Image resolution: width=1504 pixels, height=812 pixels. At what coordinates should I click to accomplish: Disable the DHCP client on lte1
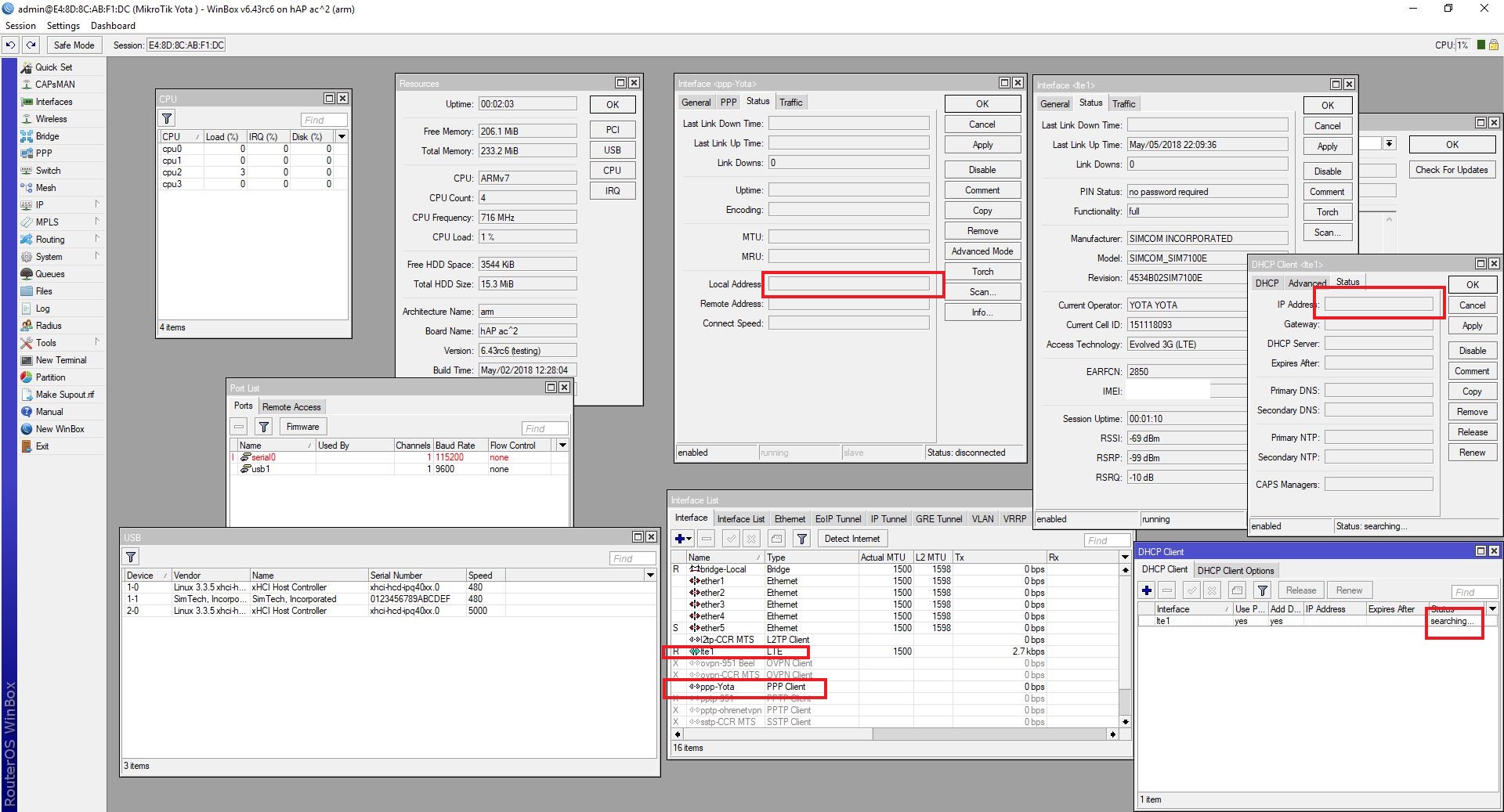pos(1471,351)
